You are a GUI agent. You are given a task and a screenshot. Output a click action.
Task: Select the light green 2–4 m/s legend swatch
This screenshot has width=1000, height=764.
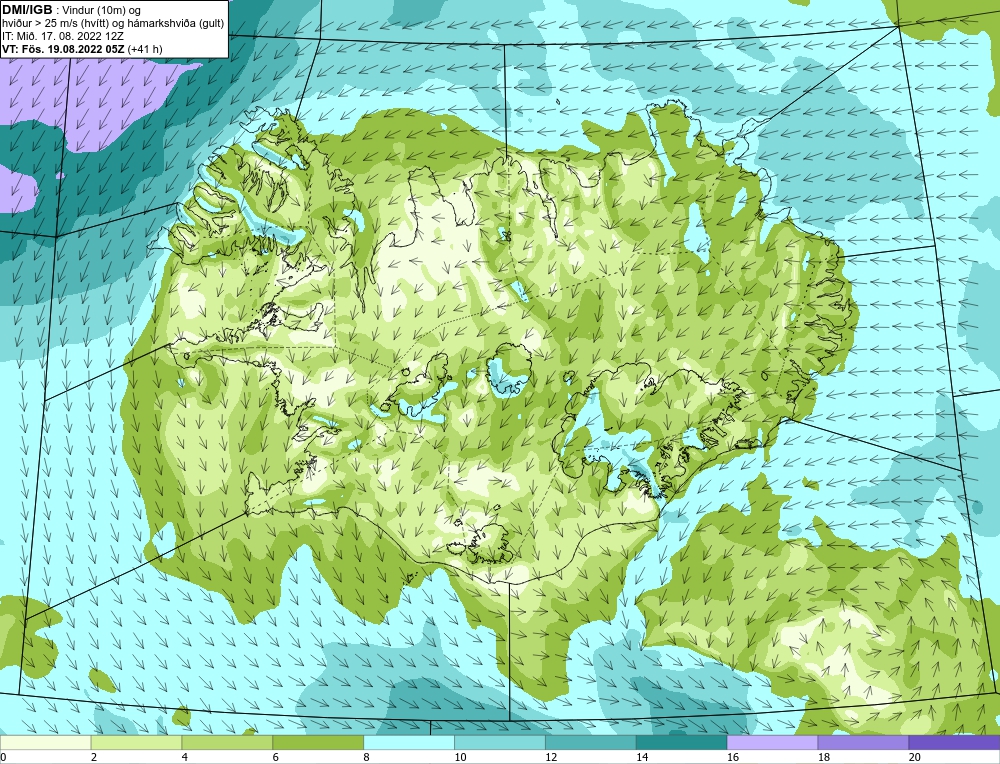[x=136, y=743]
